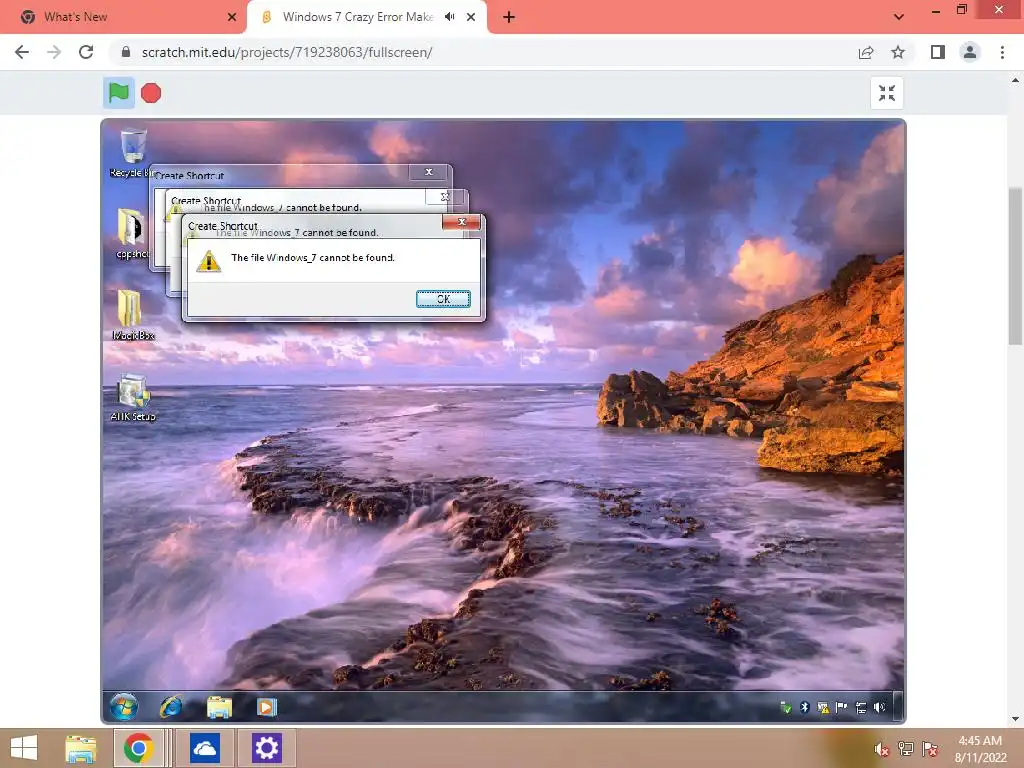1024x768 pixels.
Task: Open Settings gear on host taskbar
Action: coord(266,748)
